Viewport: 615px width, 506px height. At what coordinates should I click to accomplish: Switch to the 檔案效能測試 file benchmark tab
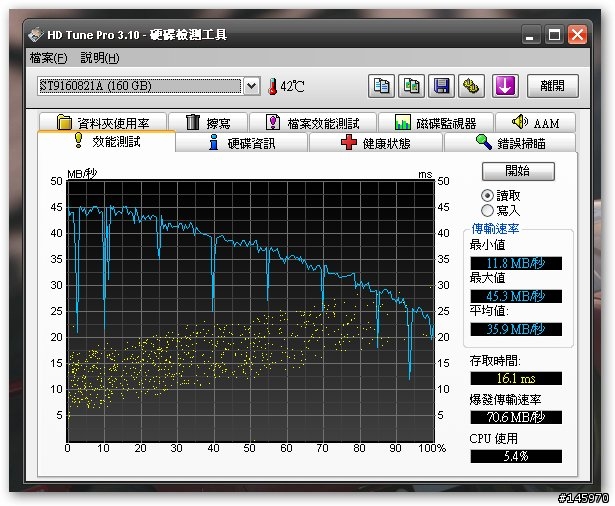point(313,123)
